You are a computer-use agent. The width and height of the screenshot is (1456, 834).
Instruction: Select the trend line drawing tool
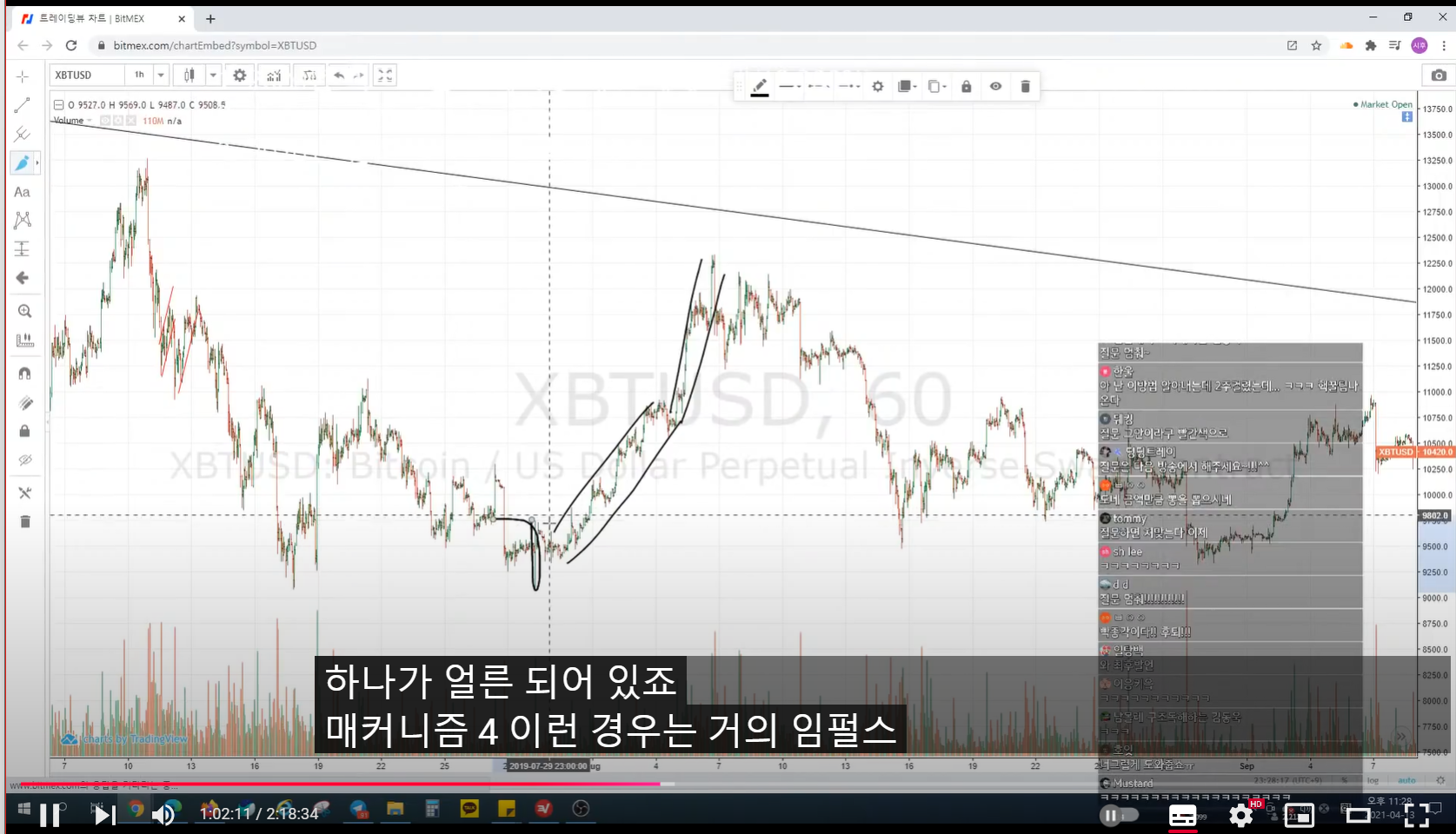pos(23,105)
